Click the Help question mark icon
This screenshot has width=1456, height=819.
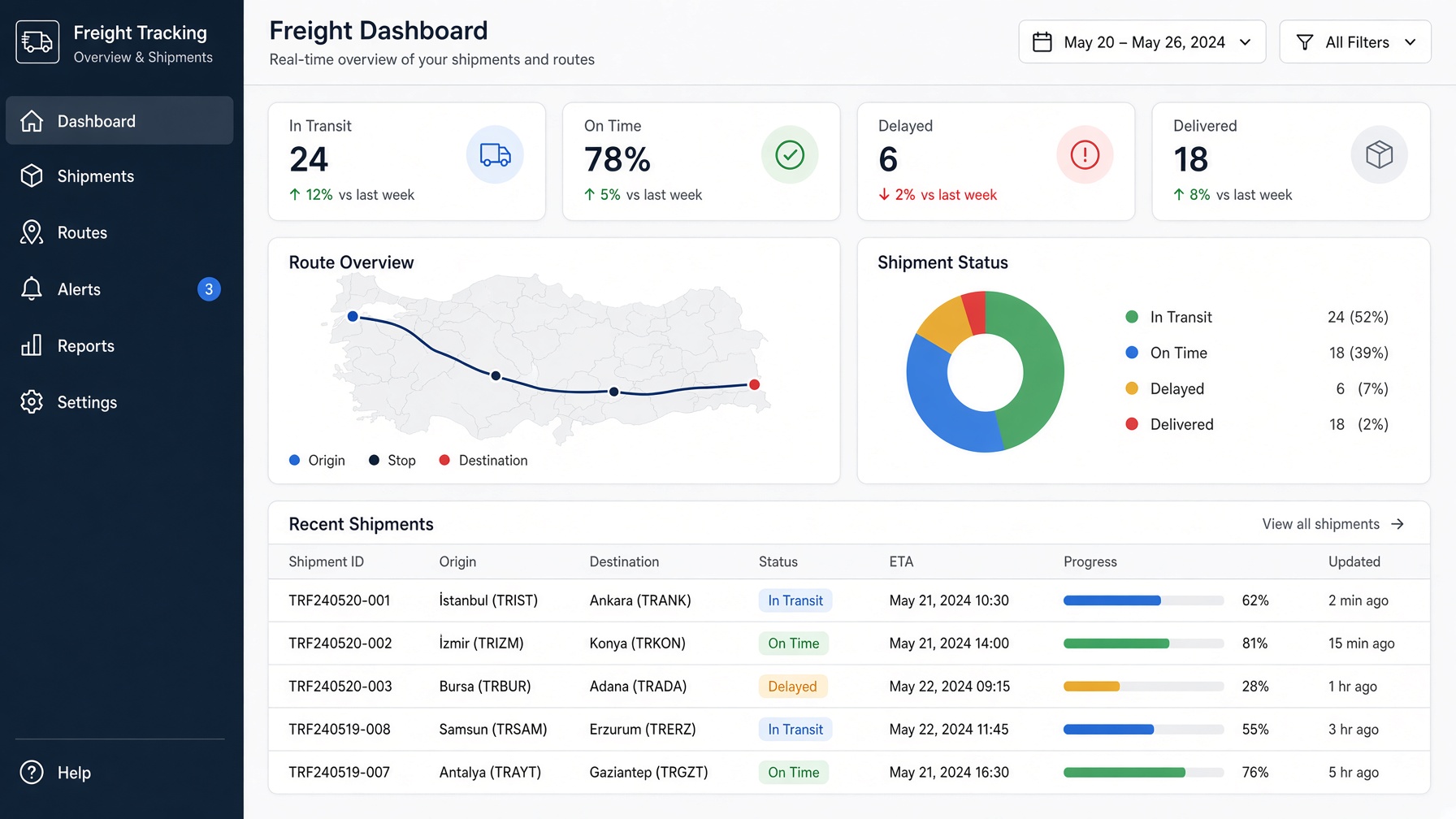(x=32, y=773)
